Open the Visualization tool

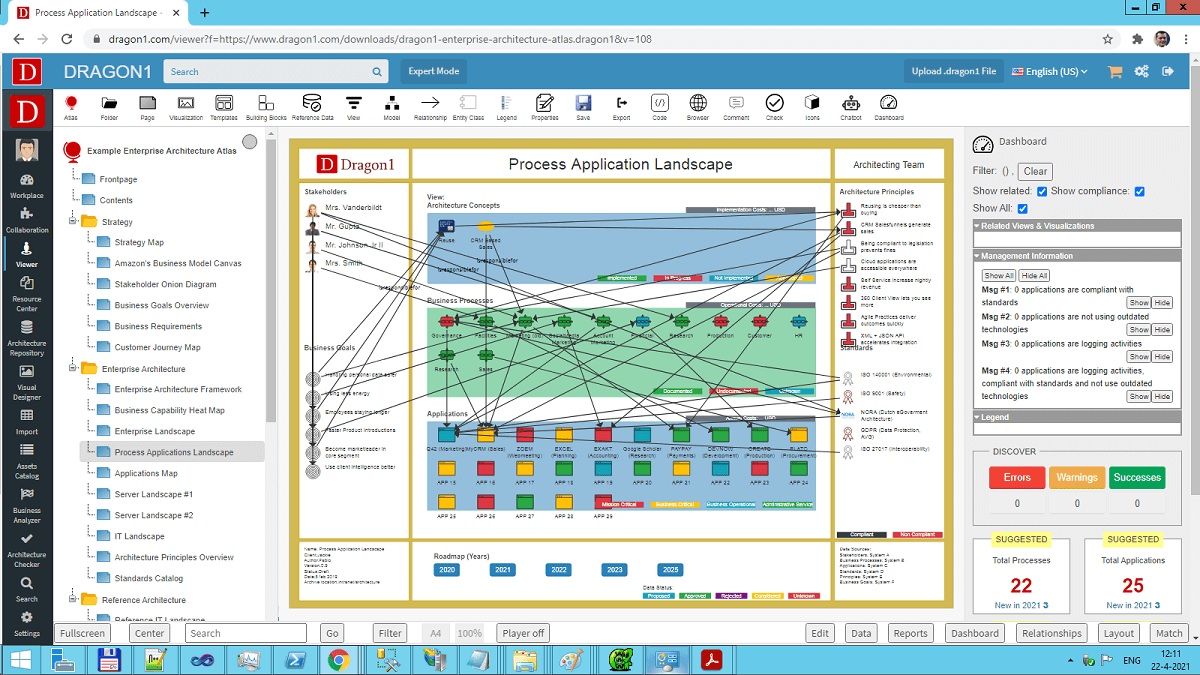pos(186,107)
